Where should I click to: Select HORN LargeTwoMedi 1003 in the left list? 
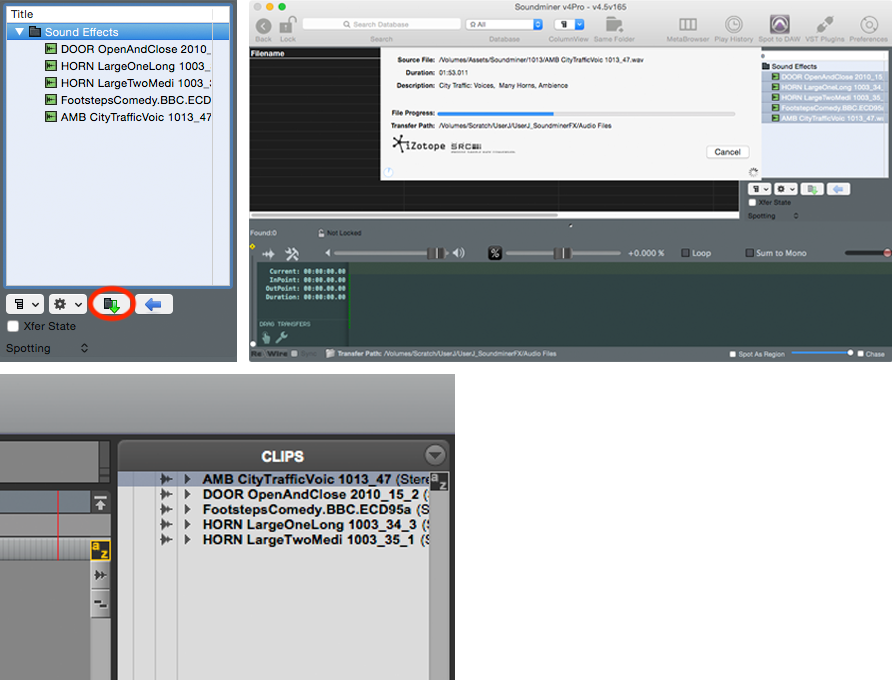click(x=128, y=83)
